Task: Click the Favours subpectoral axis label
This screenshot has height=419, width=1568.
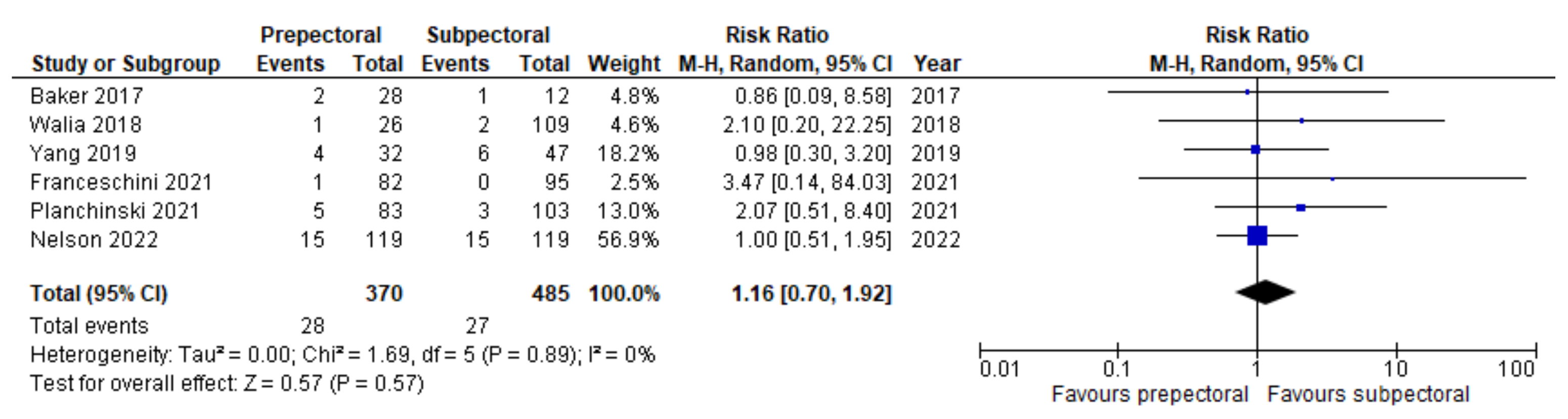Action: pos(1368,394)
